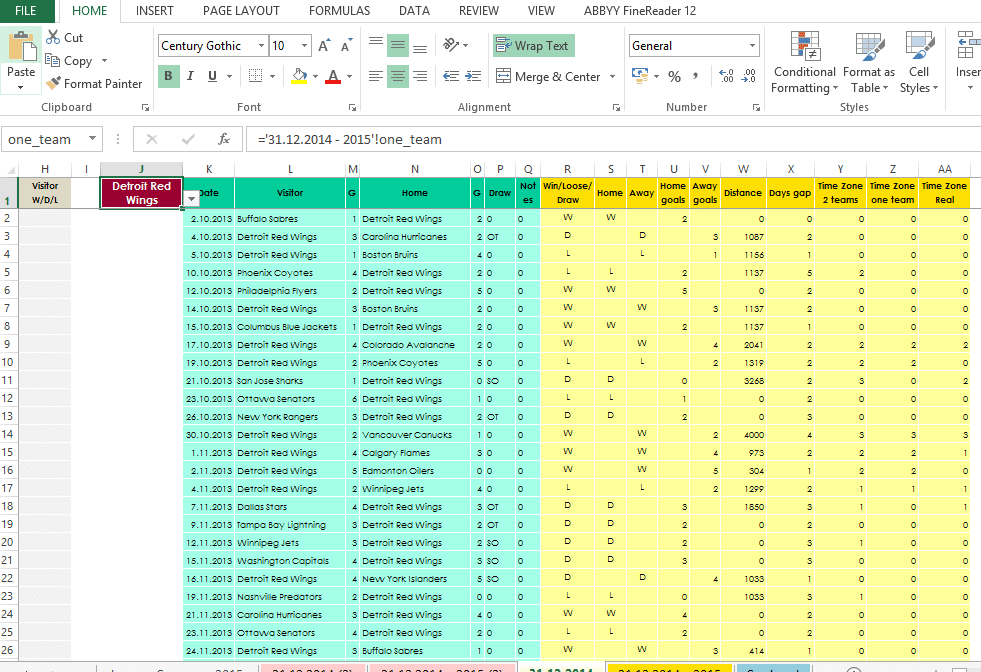Viewport: 981px width, 672px height.
Task: Open the underline style dropdown arrow
Action: click(230, 77)
